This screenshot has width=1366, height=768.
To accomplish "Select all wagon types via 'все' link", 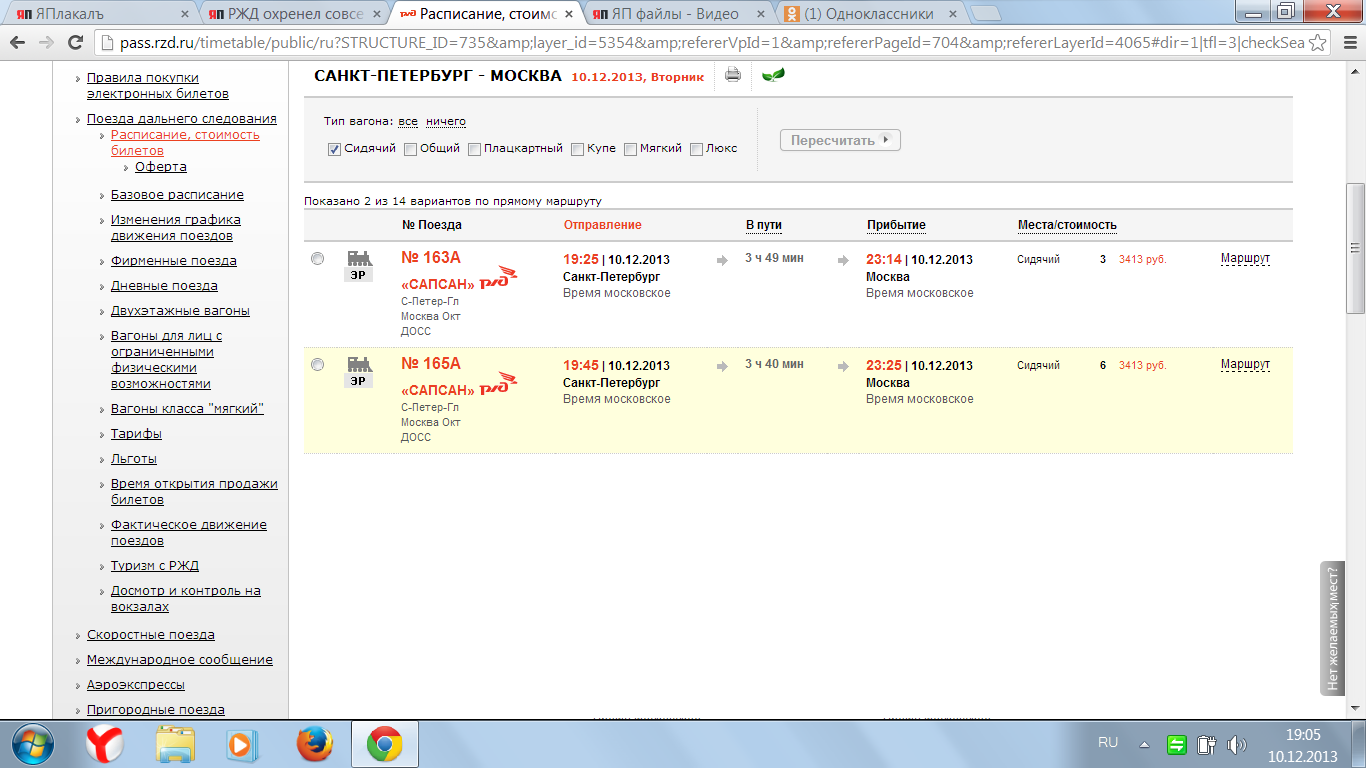I will [x=408, y=121].
